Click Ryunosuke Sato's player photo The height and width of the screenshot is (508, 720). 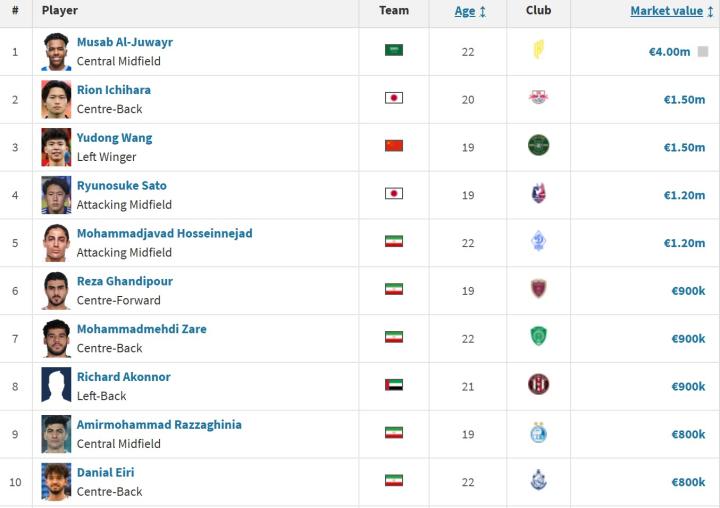pos(56,195)
